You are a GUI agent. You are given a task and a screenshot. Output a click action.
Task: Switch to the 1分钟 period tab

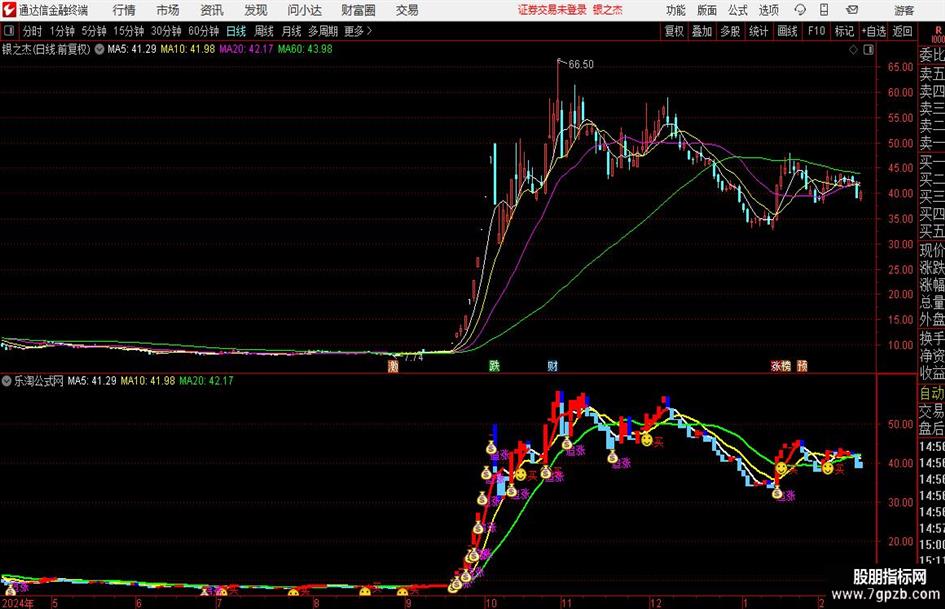(62, 31)
